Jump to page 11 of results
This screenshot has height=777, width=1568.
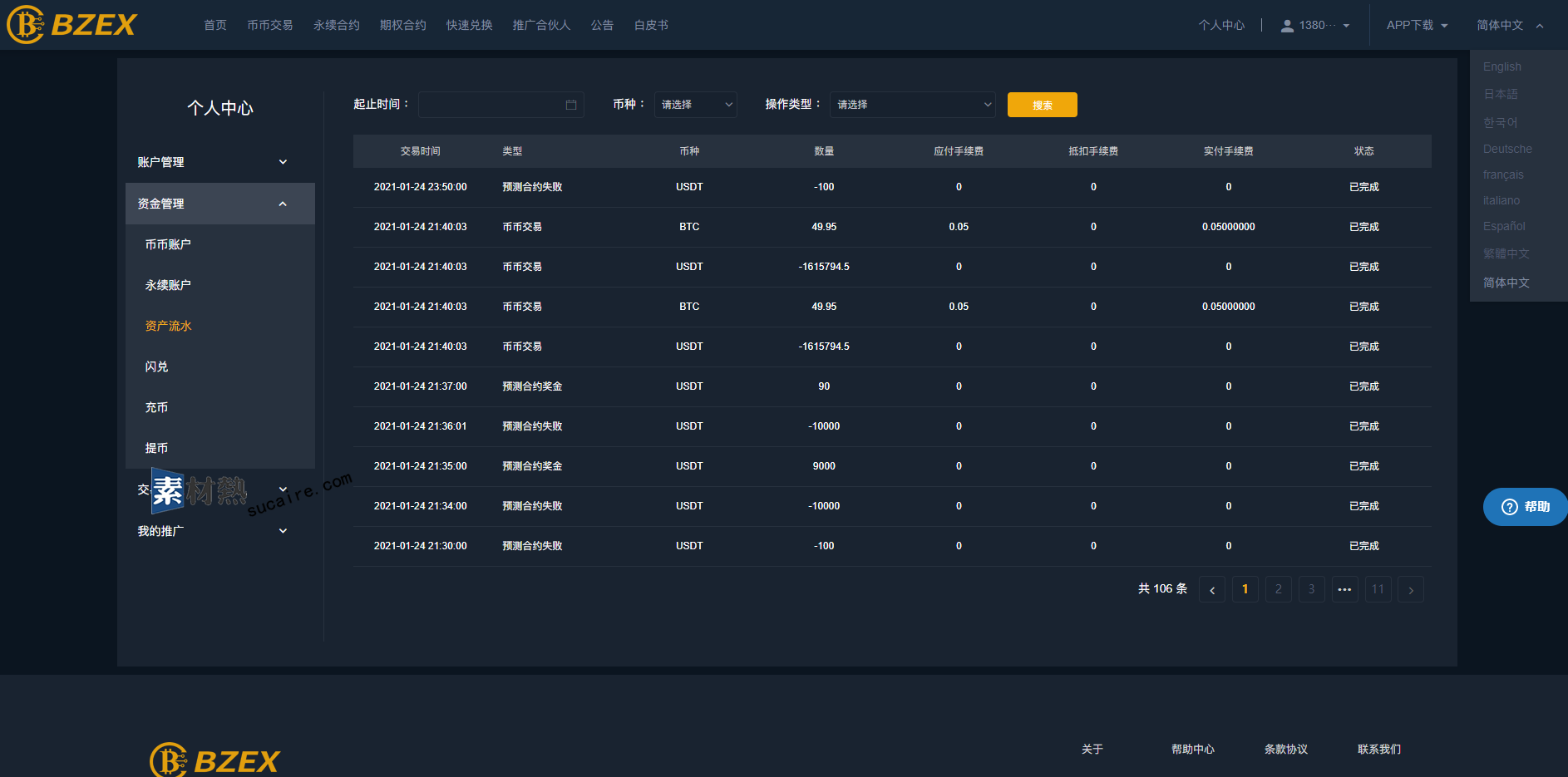click(x=1378, y=590)
